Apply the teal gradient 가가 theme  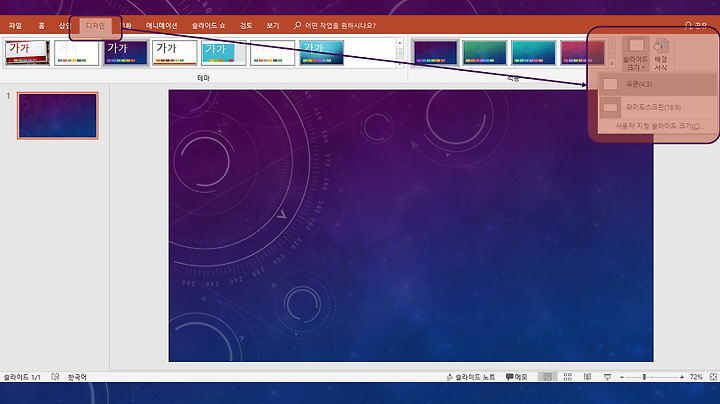pos(321,53)
